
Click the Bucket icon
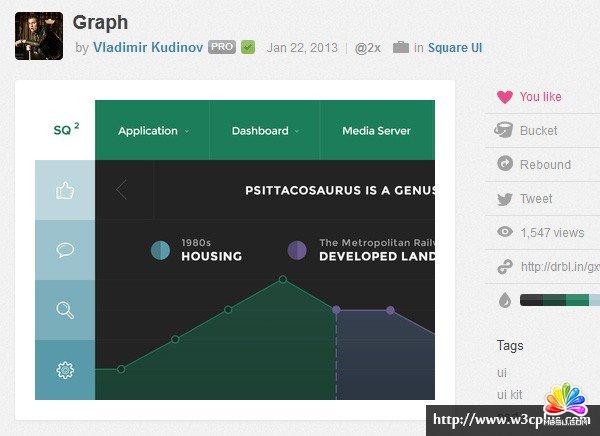[504, 131]
